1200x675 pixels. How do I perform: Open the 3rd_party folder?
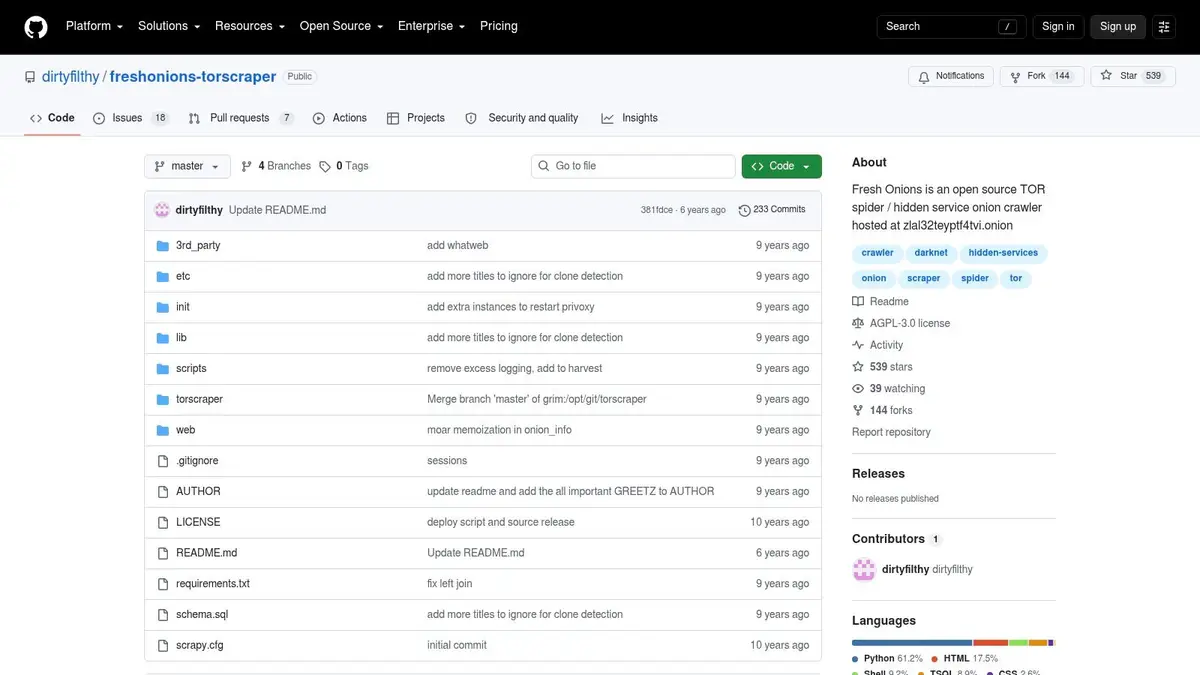(x=198, y=245)
